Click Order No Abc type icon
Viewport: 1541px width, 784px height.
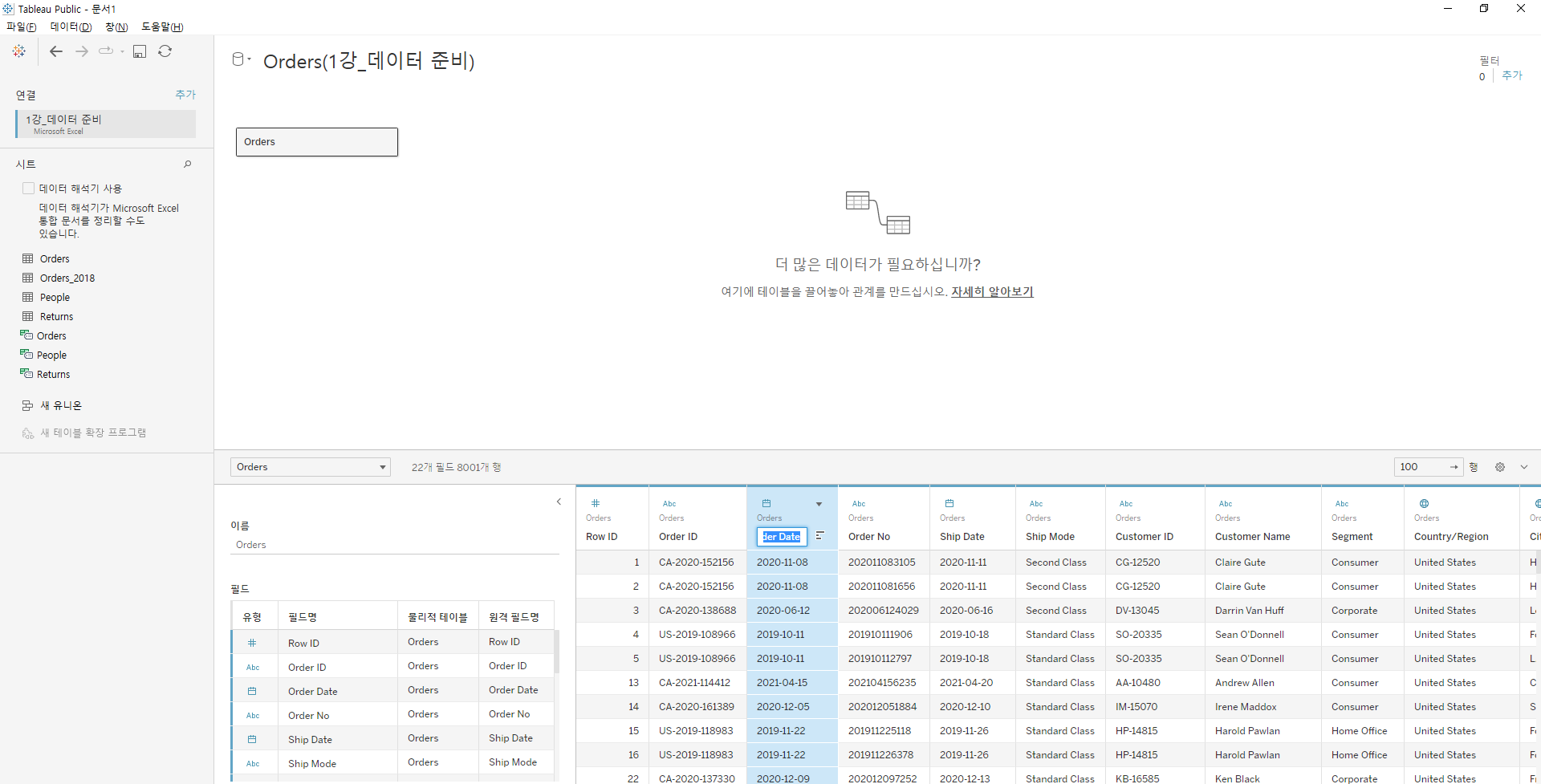tap(859, 504)
